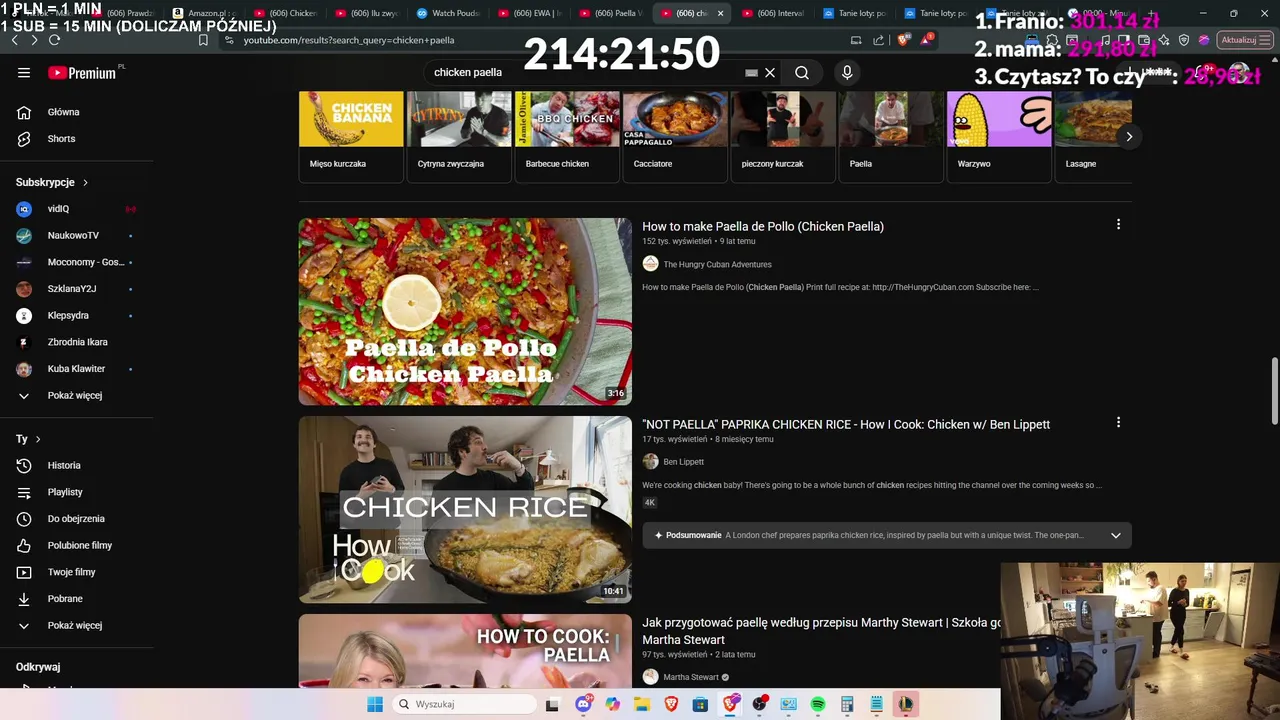
Task: Expand the Ty section chevron
Action: click(x=38, y=439)
